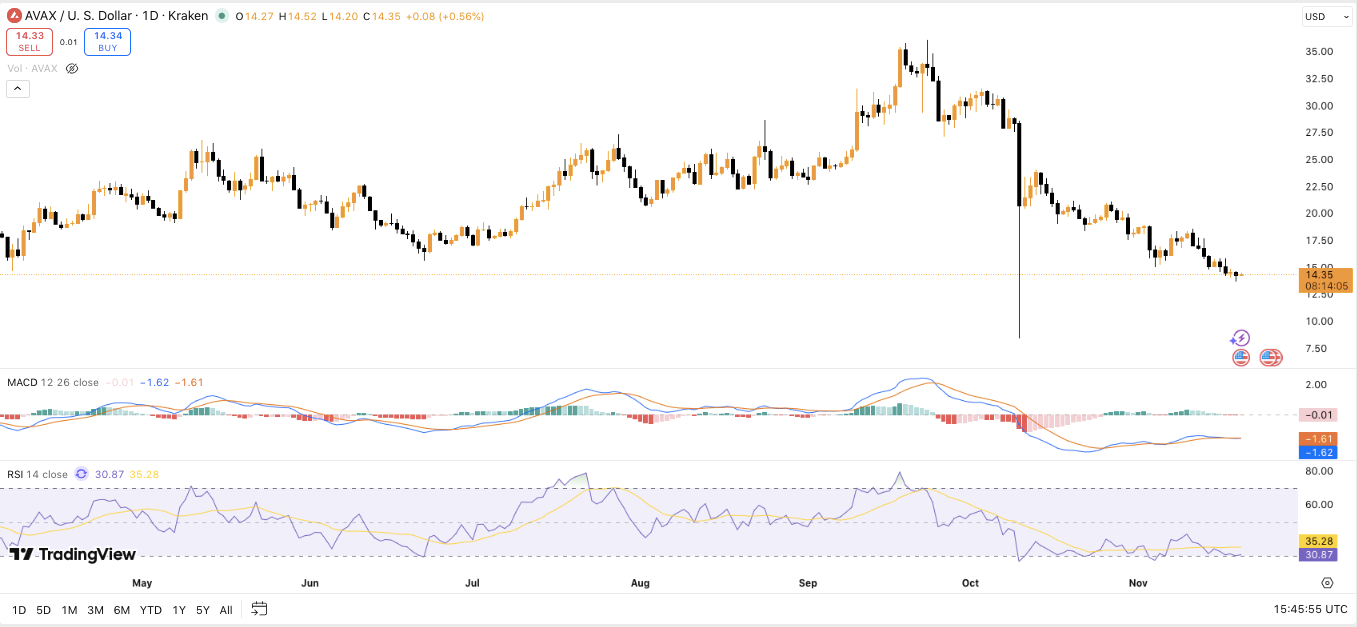1357x627 pixels.
Task: Select the YTD time range
Action: point(151,610)
